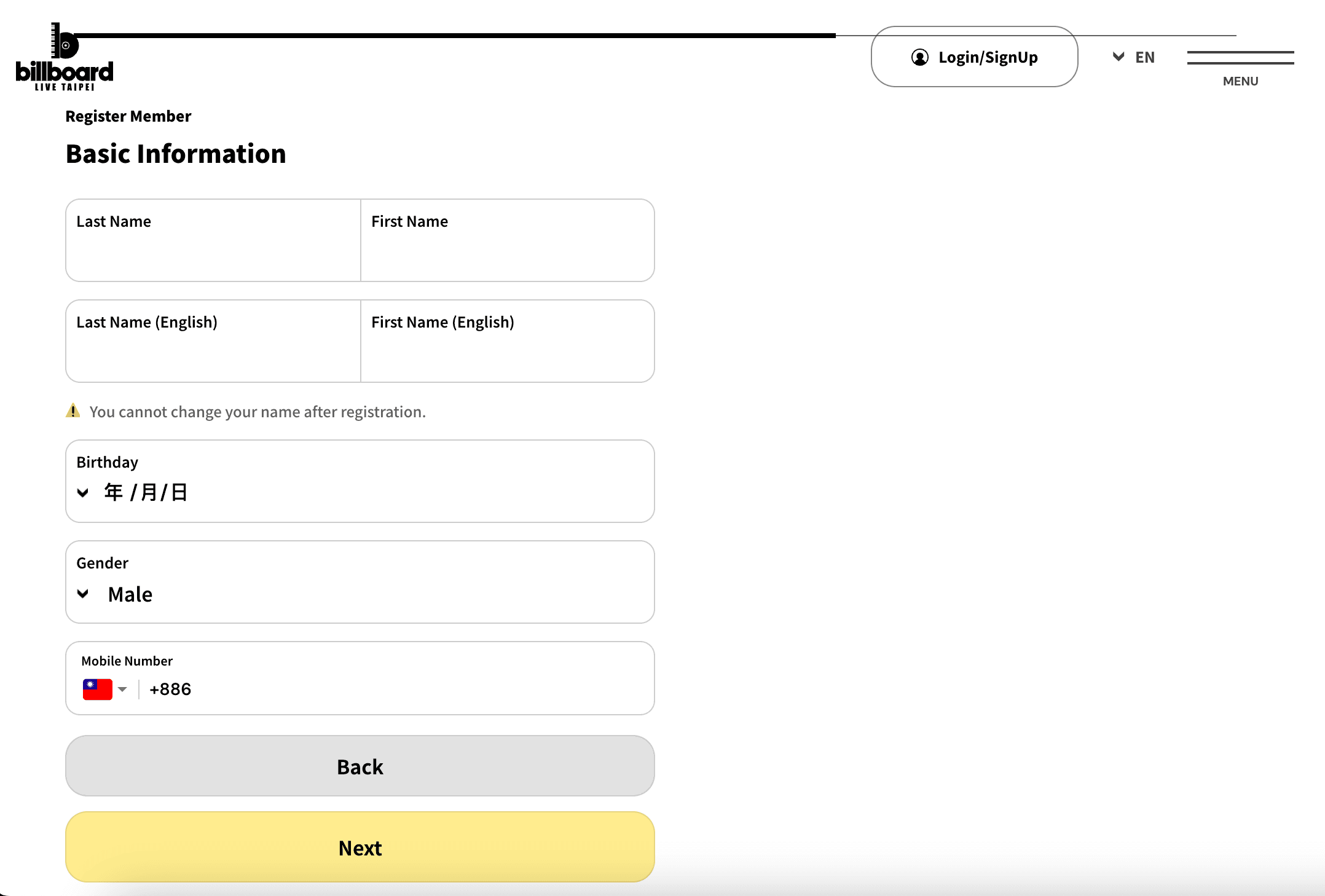Click the chevron next to EN
This screenshot has width=1325, height=896.
click(x=1119, y=57)
